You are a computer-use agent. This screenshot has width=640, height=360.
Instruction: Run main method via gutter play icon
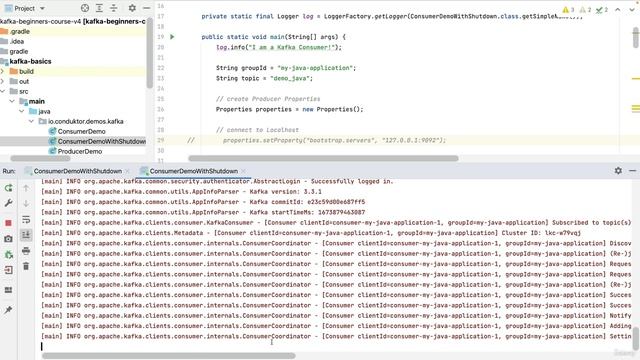point(172,37)
